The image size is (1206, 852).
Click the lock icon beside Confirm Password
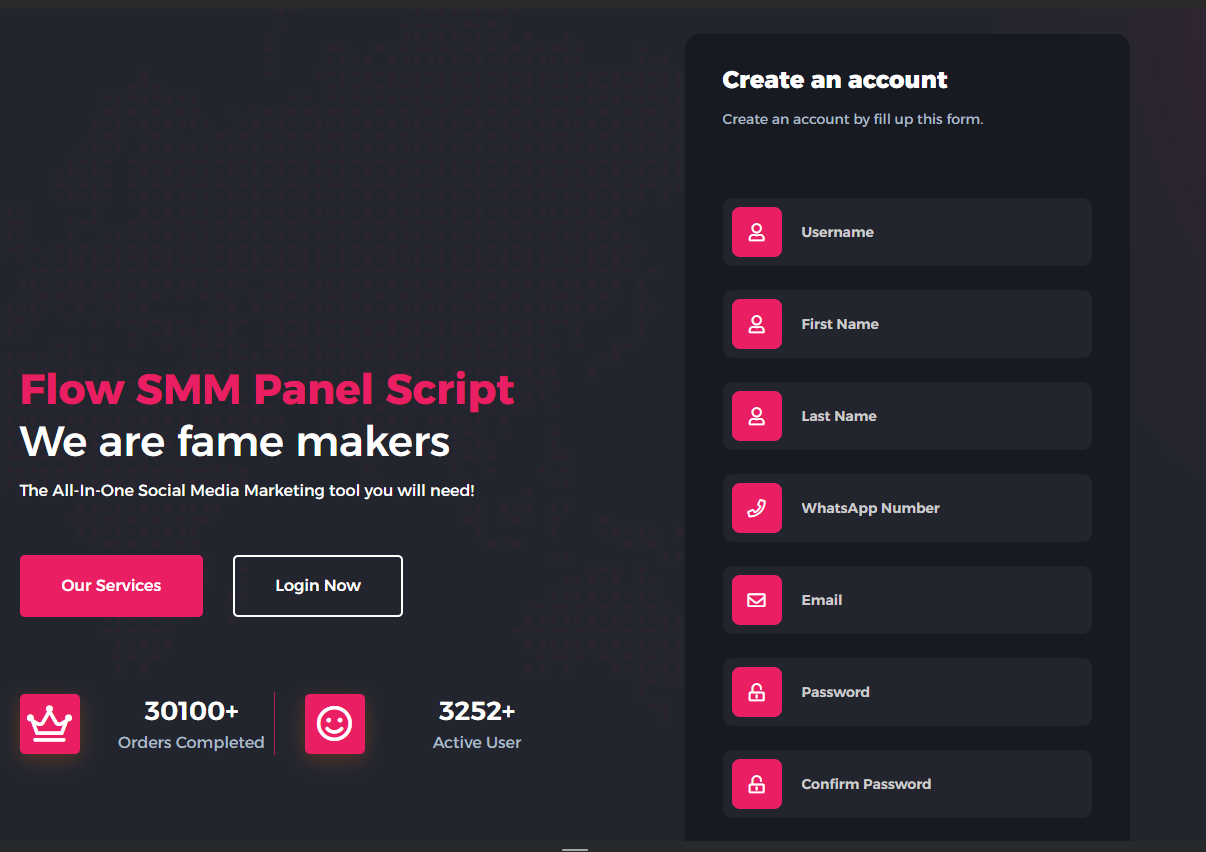[x=756, y=784]
